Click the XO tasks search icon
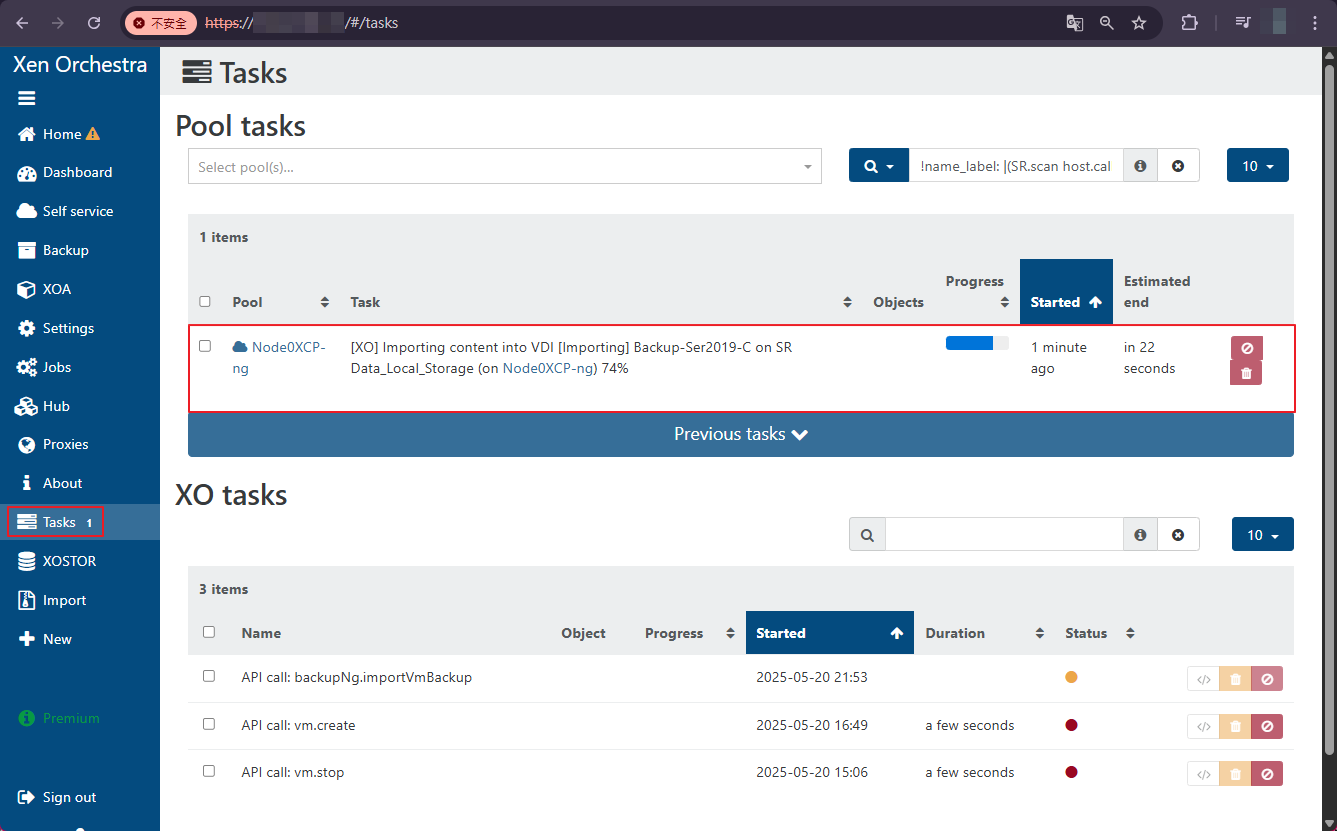 (867, 535)
